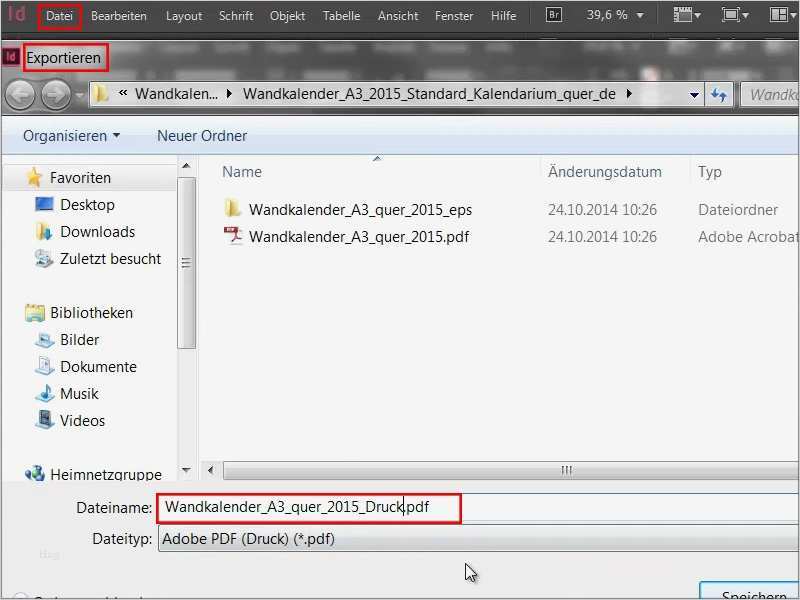The width and height of the screenshot is (800, 600).
Task: Click inside the Dateiname input field
Action: tap(310, 507)
